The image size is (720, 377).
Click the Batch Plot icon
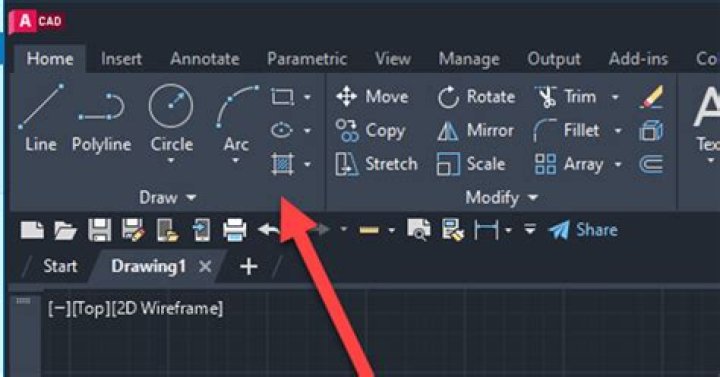(453, 230)
